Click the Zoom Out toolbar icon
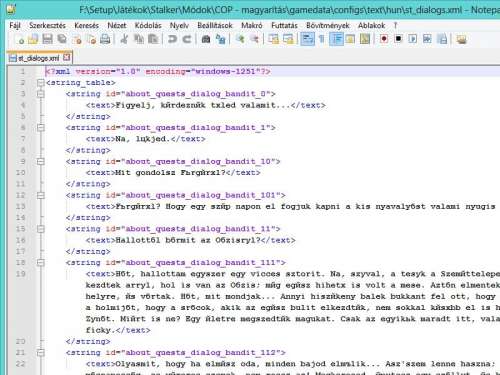Viewport: 500px width, 375px height. (x=254, y=39)
